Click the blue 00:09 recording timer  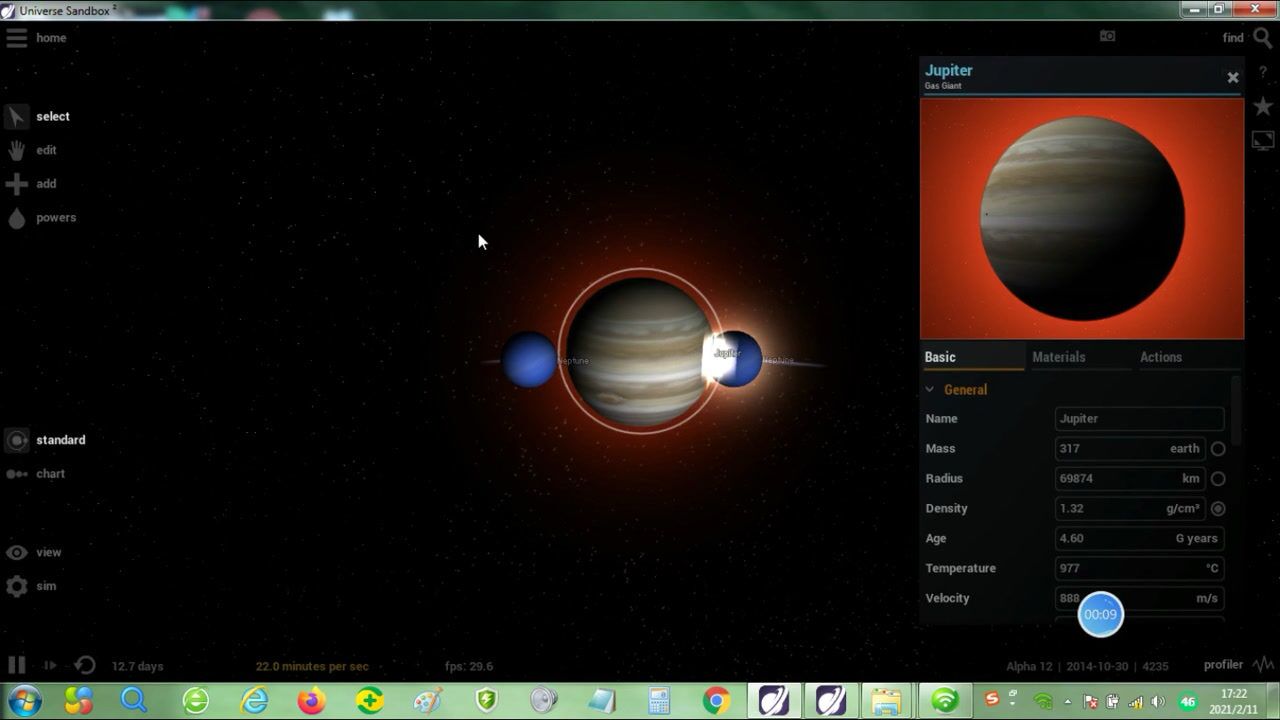(x=1100, y=614)
